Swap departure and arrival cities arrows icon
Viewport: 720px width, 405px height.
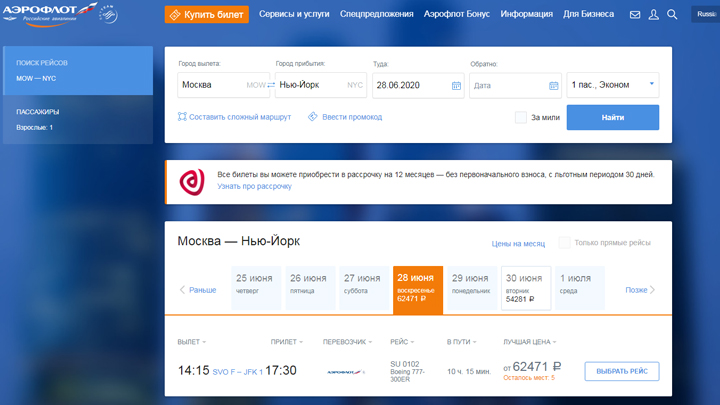pyautogui.click(x=271, y=85)
